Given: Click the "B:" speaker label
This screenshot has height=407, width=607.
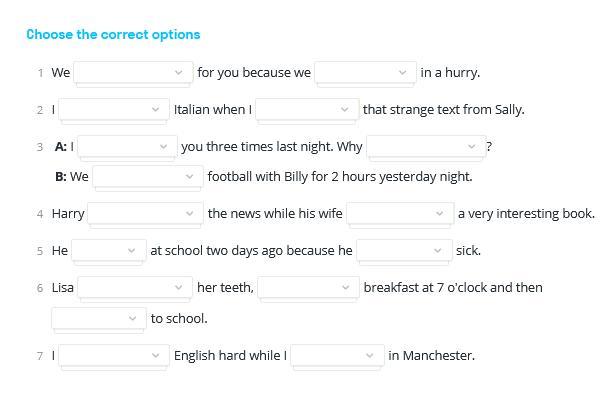Looking at the screenshot, I should pyautogui.click(x=61, y=176).
